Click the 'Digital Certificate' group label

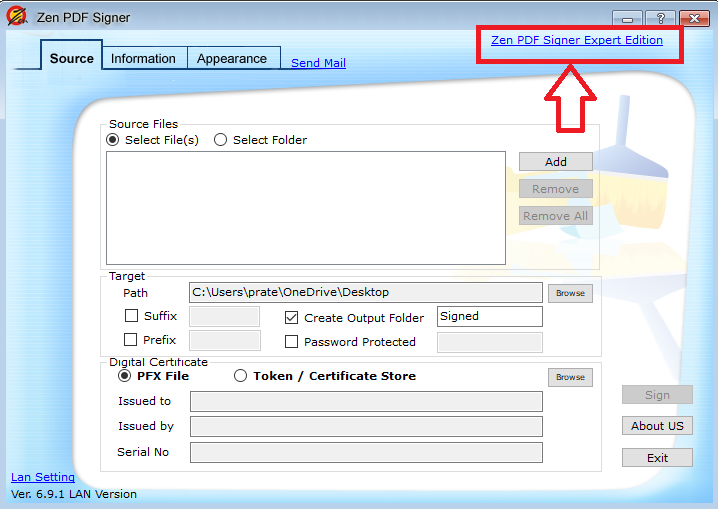158,362
